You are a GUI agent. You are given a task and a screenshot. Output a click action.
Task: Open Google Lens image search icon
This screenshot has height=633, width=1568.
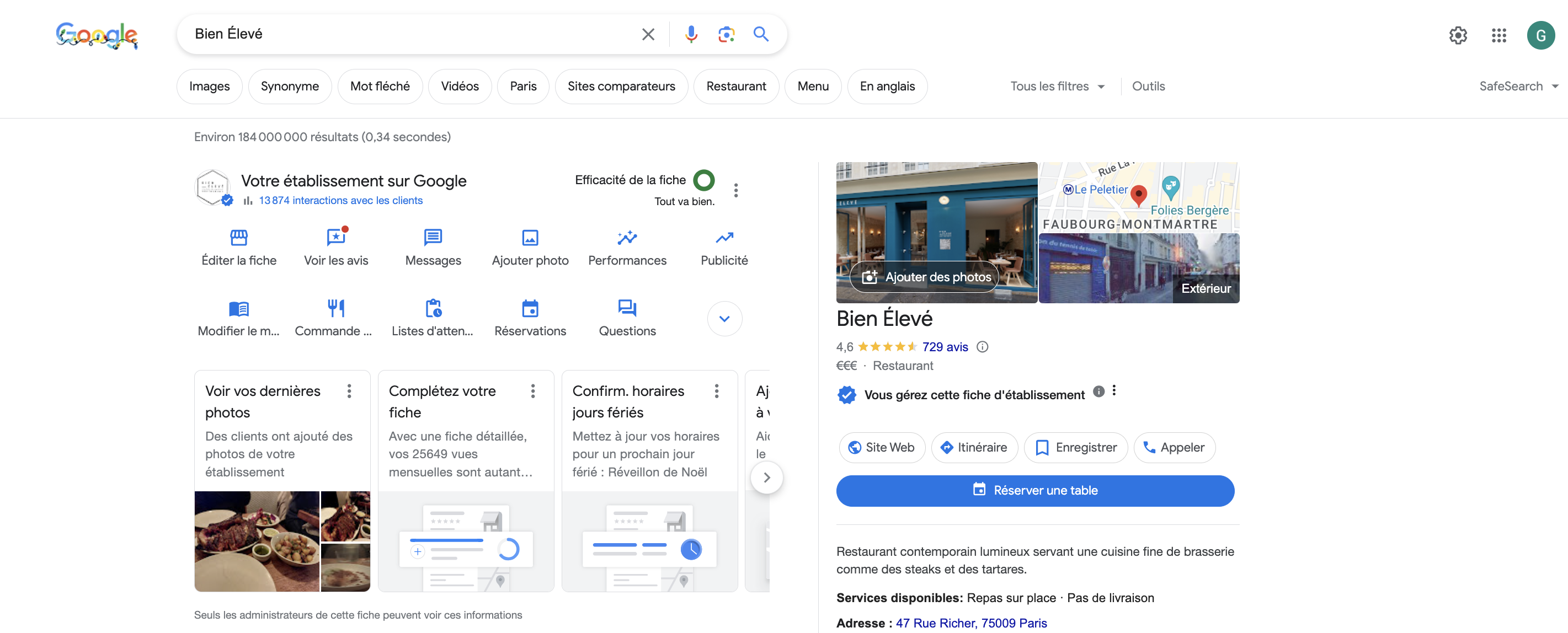coord(726,34)
